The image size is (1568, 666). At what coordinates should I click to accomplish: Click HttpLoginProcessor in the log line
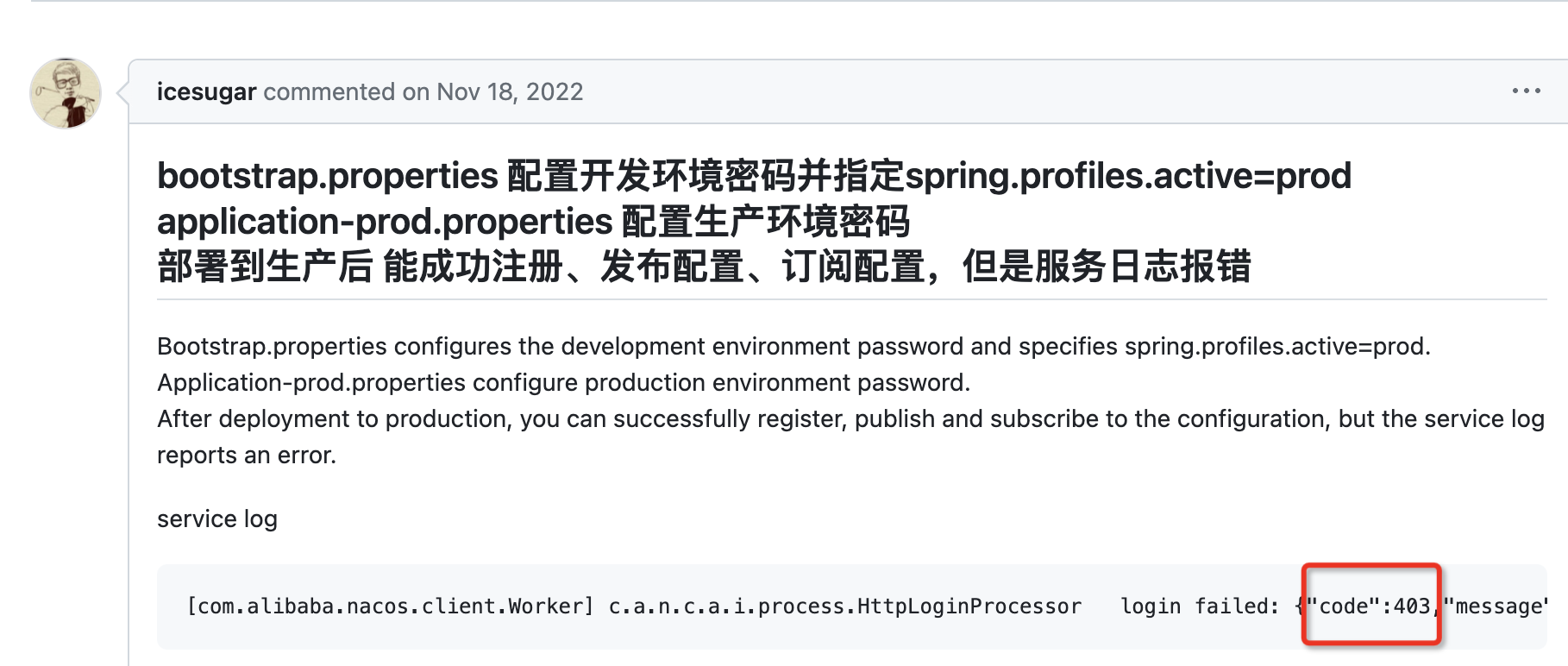(969, 606)
